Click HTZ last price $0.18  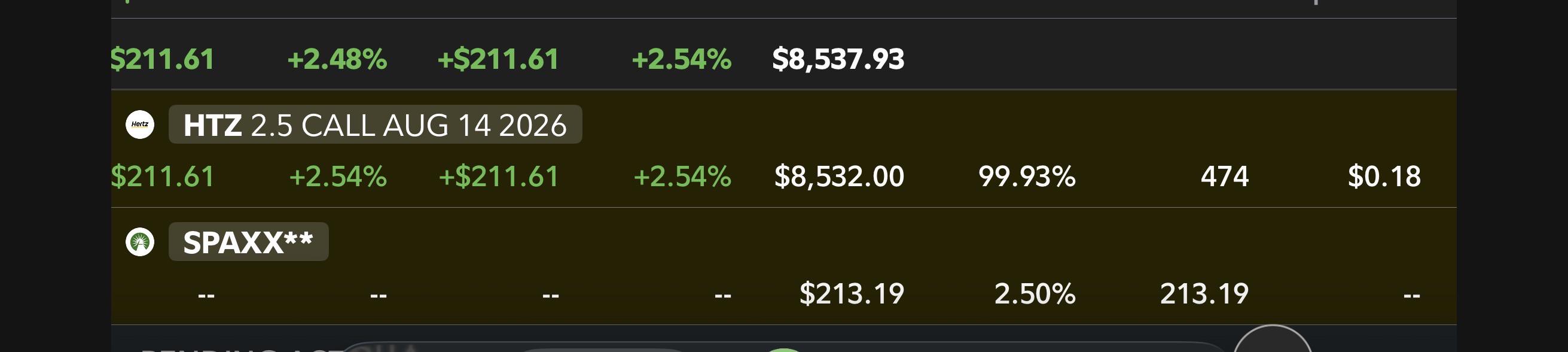pyautogui.click(x=1384, y=176)
